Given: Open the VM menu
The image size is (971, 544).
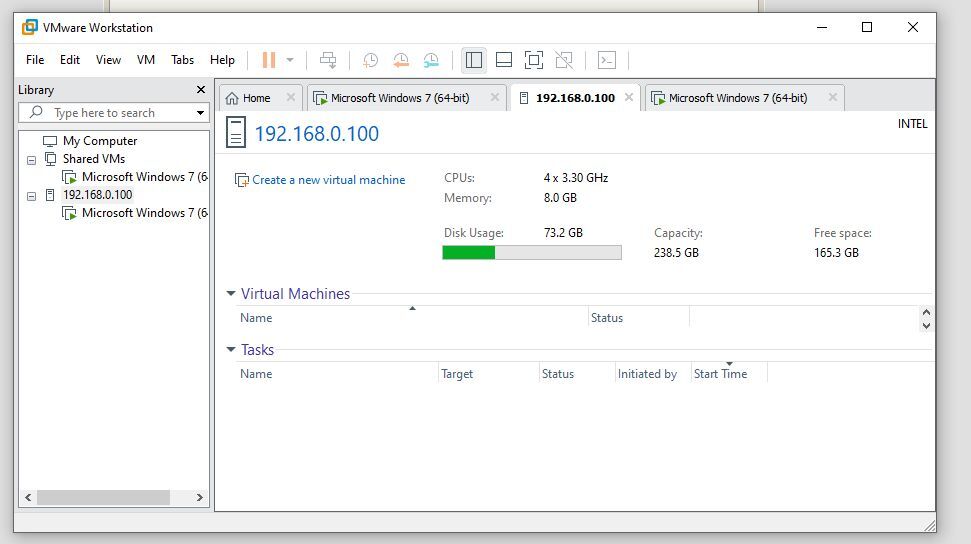Looking at the screenshot, I should pyautogui.click(x=146, y=60).
